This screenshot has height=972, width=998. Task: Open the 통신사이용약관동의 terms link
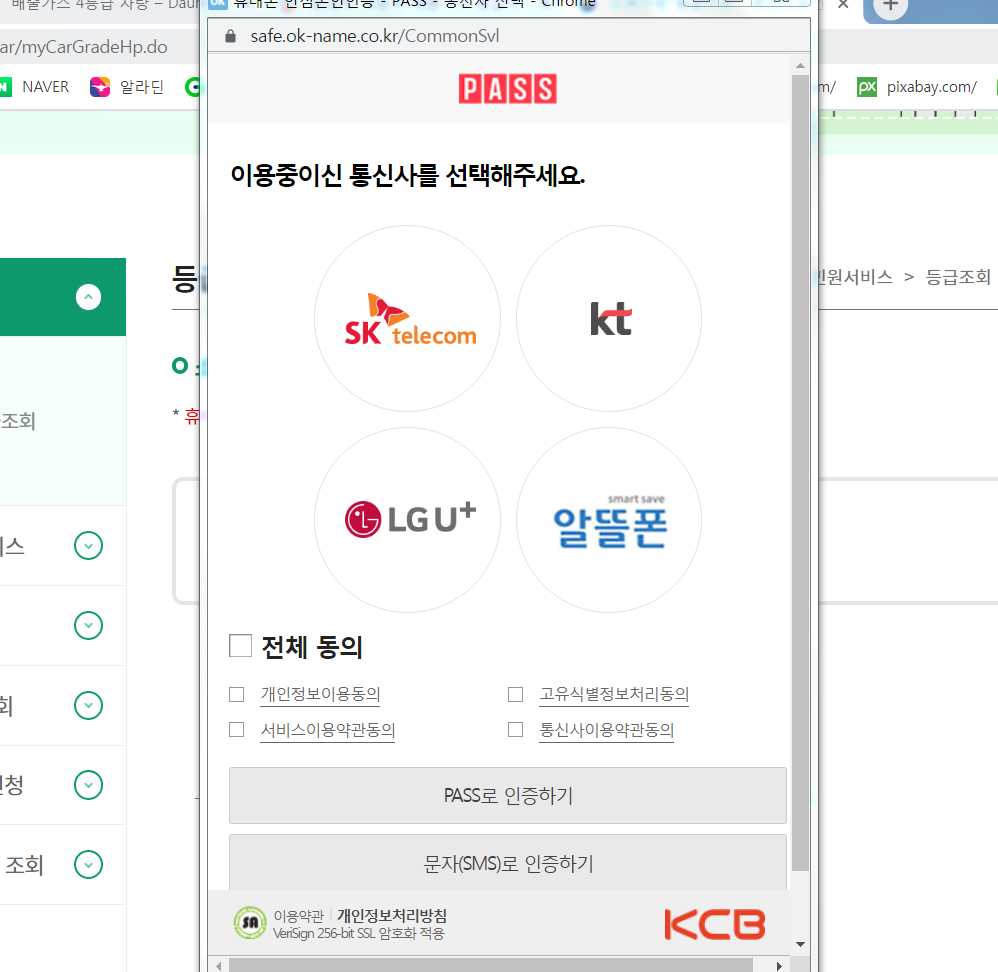[x=607, y=730]
